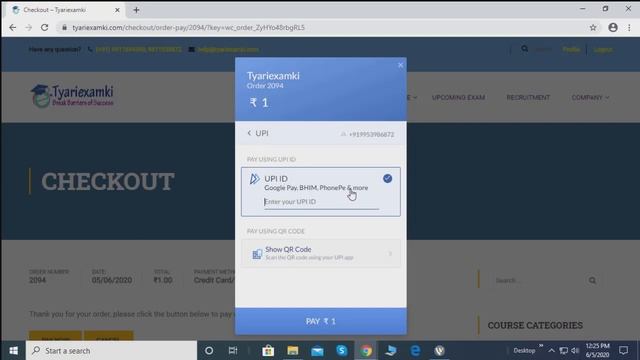640x360 pixels.
Task: Click the sidebar search magnifier button
Action: coord(592,280)
